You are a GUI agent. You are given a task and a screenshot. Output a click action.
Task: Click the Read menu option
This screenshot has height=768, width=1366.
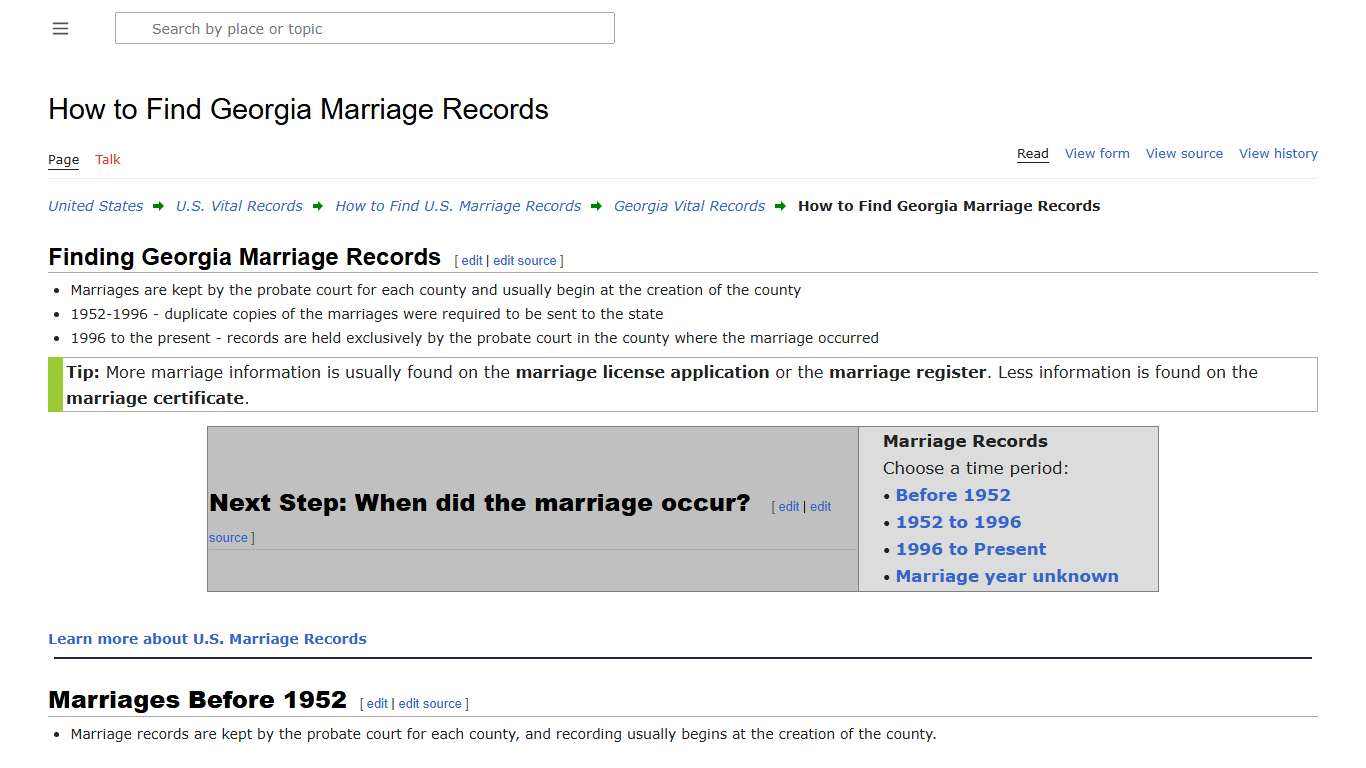coord(1032,153)
